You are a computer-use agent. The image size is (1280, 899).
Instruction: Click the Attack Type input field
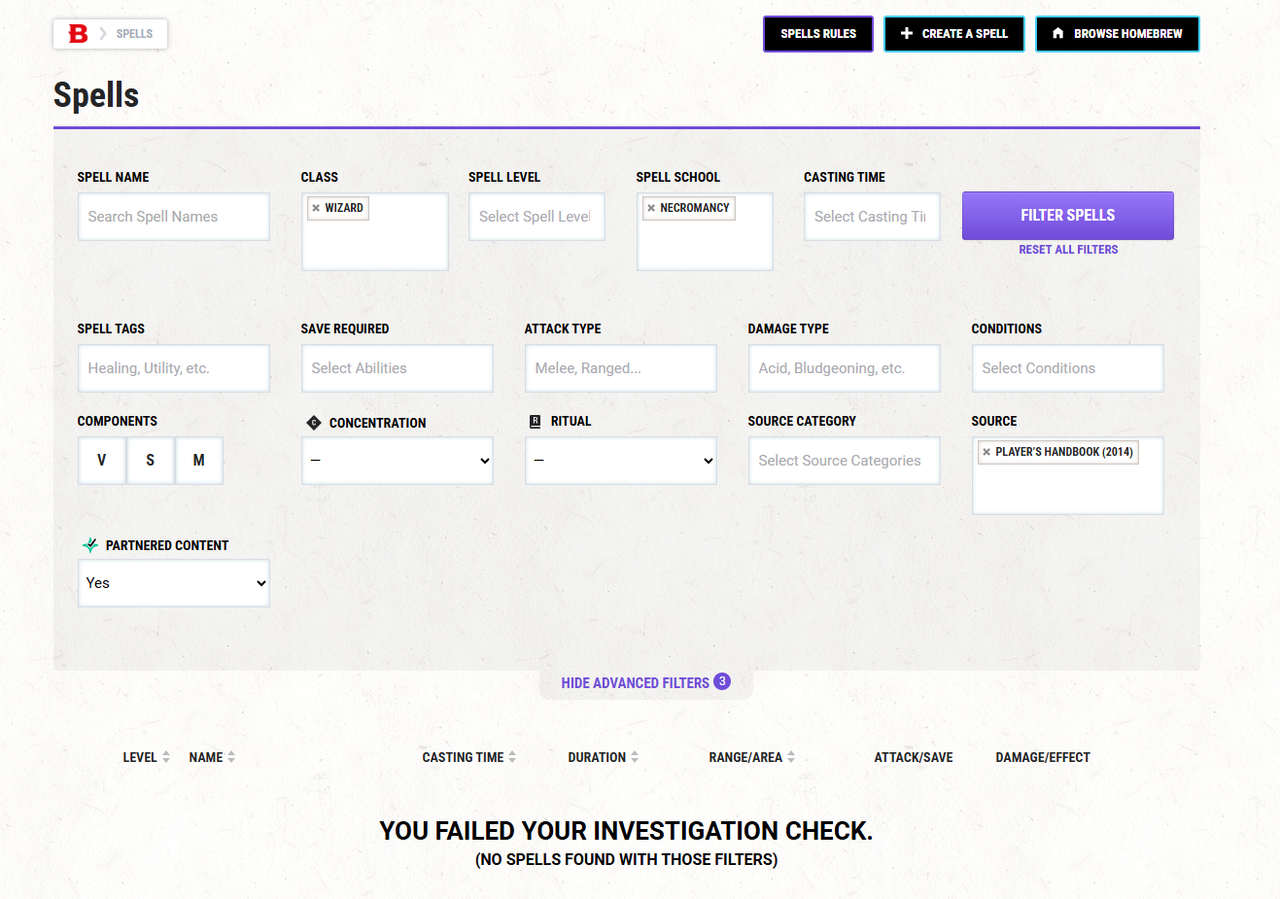(x=621, y=368)
